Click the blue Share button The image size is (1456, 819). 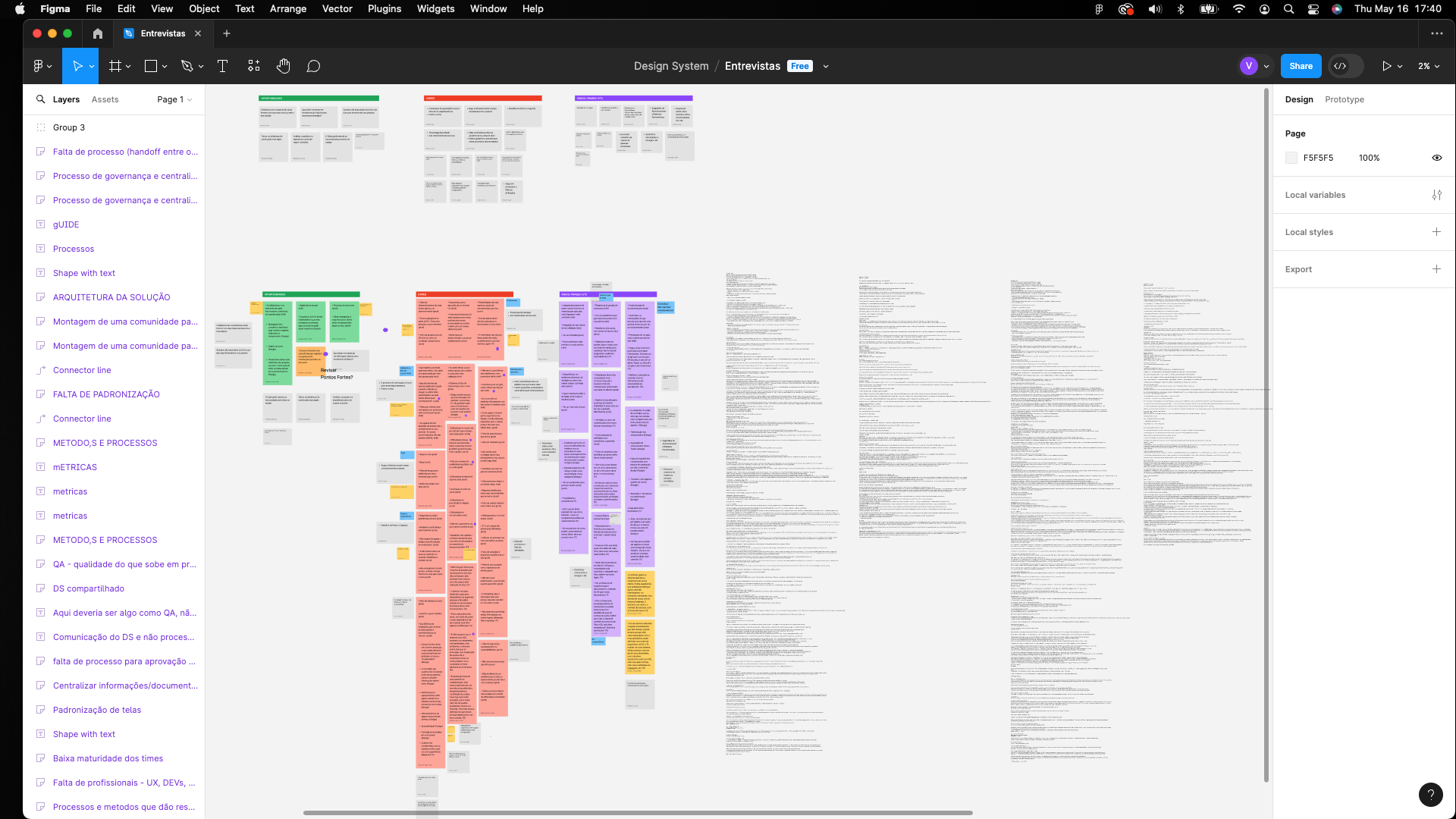click(x=1301, y=67)
